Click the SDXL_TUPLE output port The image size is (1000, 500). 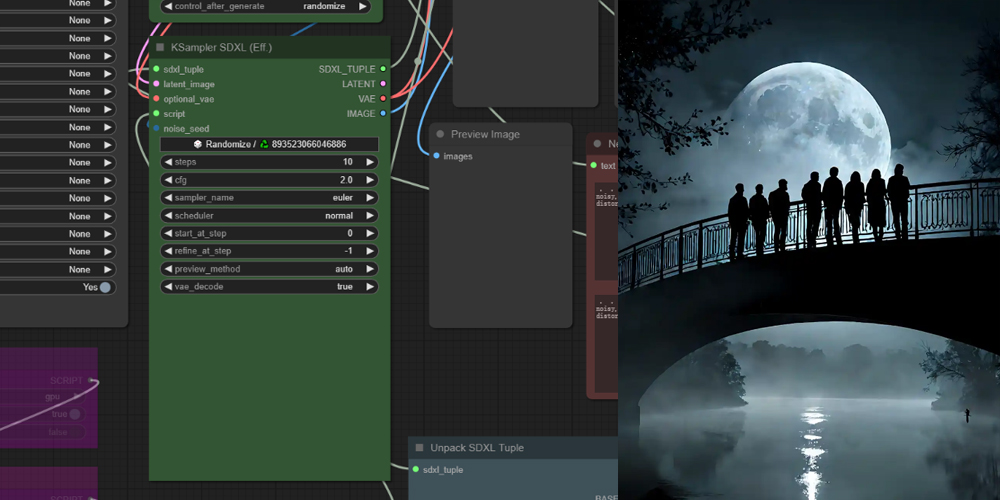pyautogui.click(x=383, y=69)
